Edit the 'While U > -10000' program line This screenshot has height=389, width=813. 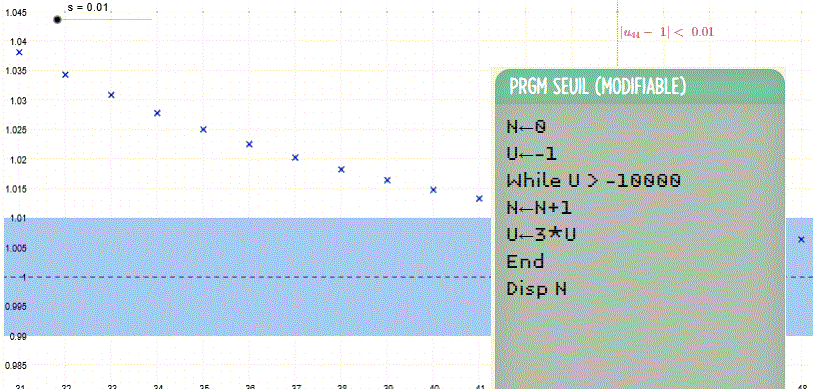593,180
